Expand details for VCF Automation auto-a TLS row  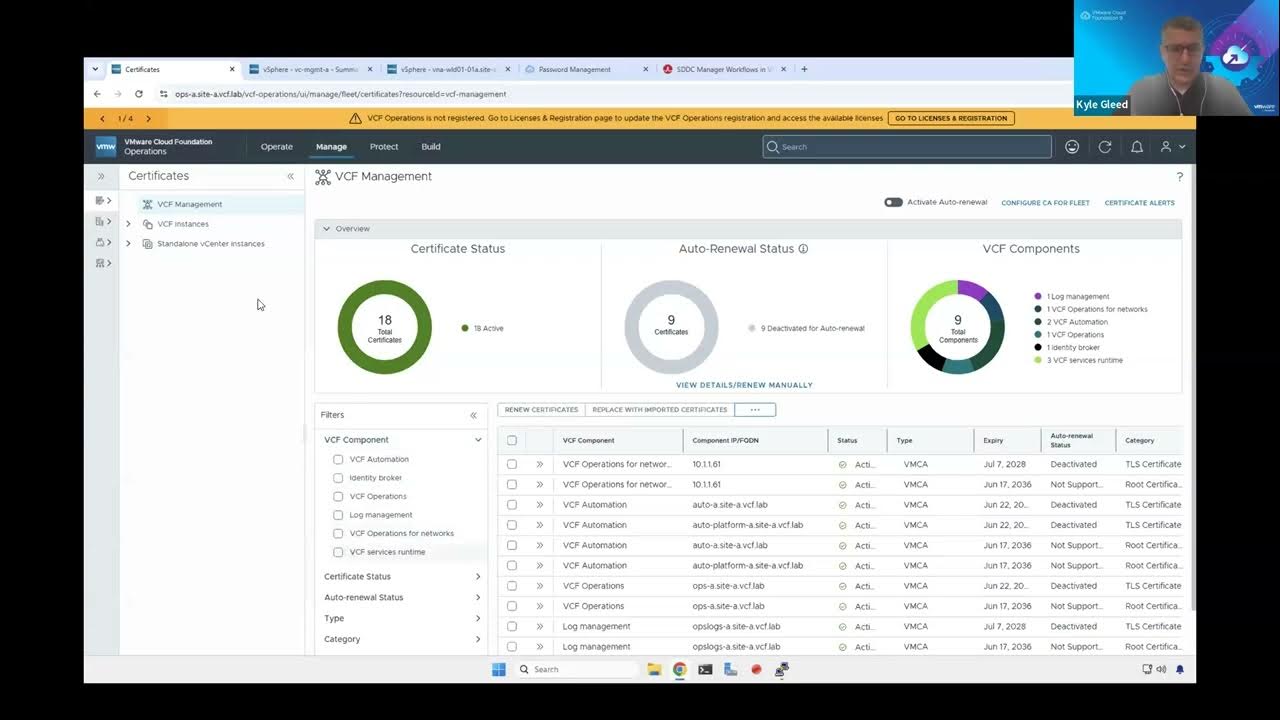[539, 505]
